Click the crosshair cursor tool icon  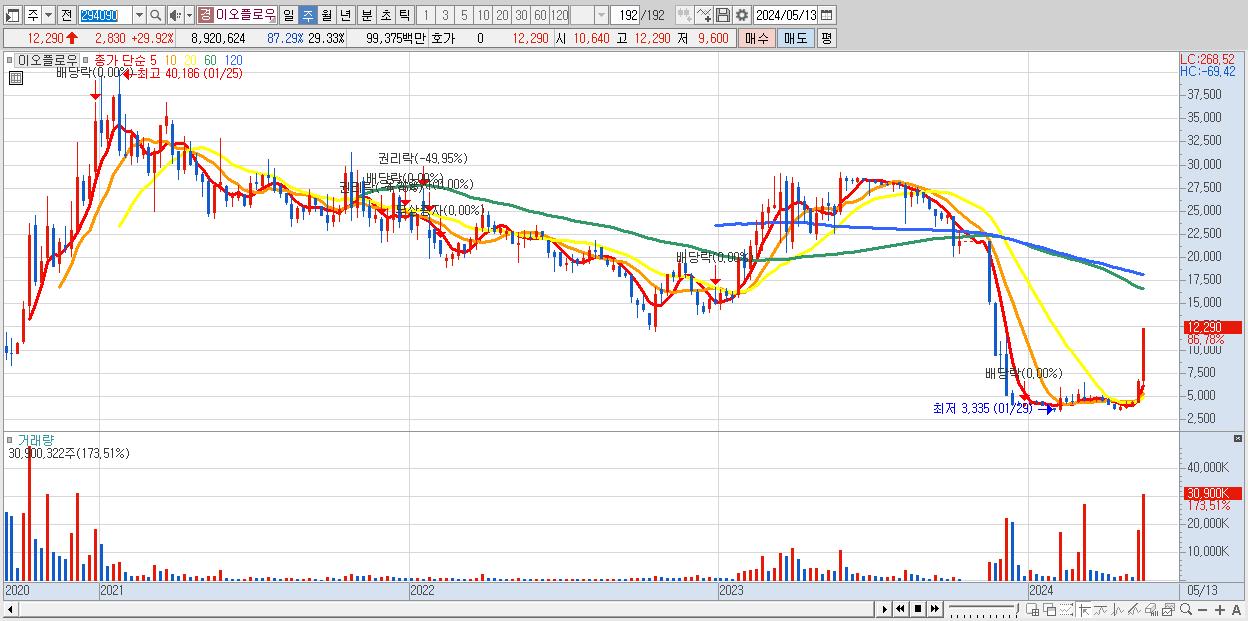tap(1084, 610)
